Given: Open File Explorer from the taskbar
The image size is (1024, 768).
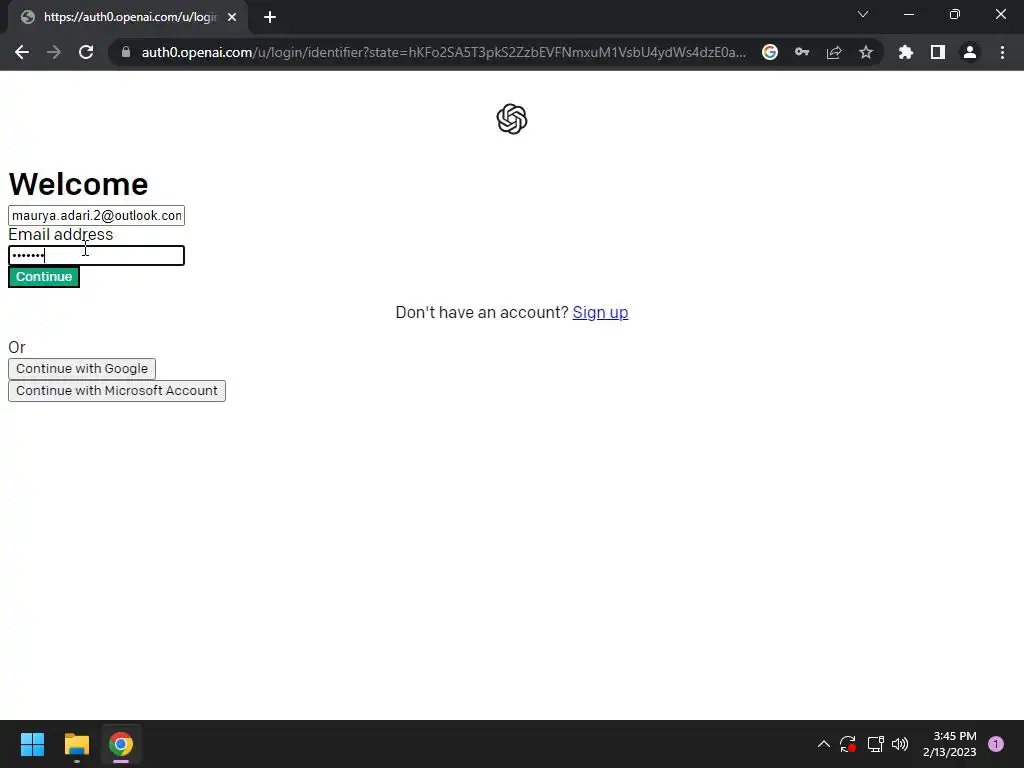Looking at the screenshot, I should [76, 744].
